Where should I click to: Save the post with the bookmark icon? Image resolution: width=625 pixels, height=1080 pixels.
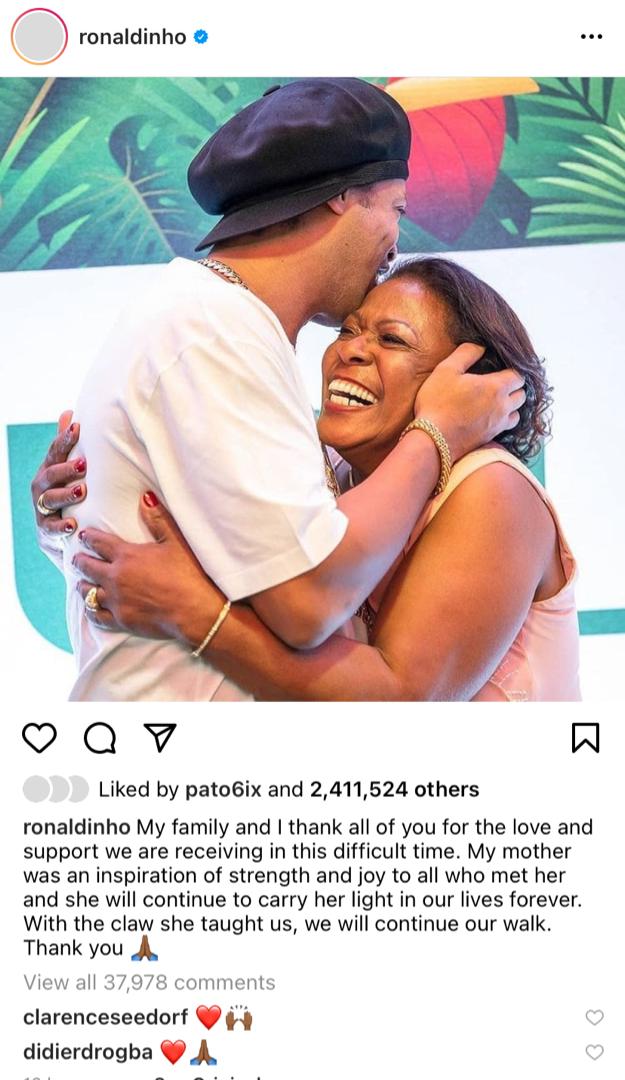[x=586, y=738]
